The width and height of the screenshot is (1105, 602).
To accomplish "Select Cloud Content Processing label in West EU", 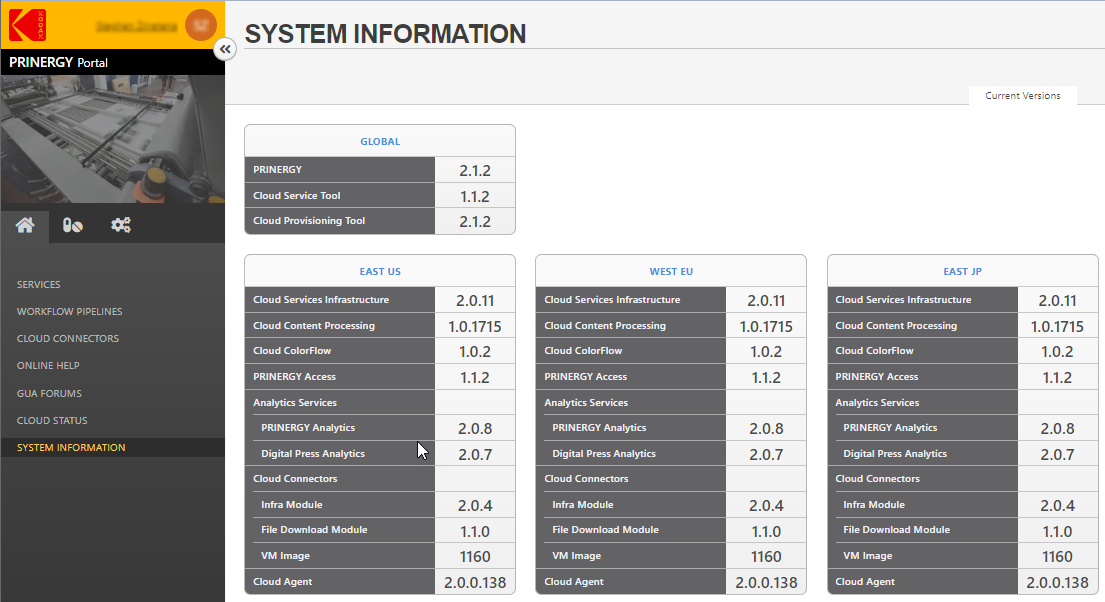I will (605, 326).
